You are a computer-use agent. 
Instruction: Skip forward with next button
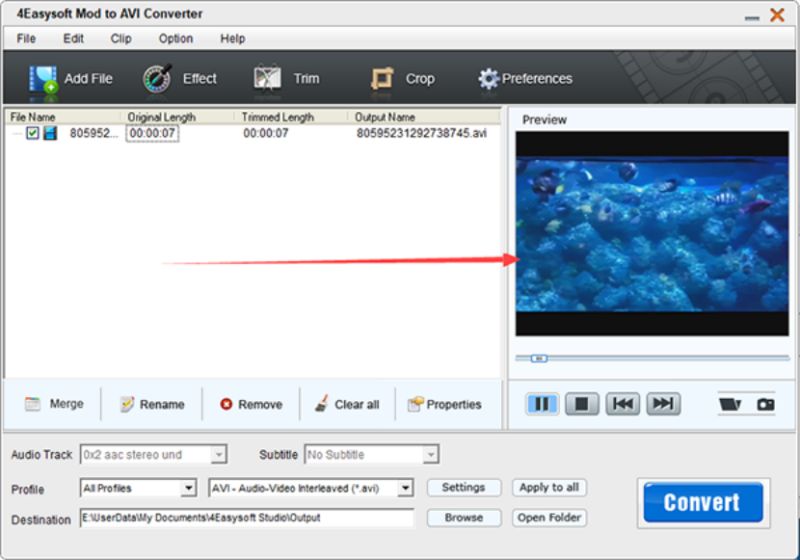pos(663,404)
